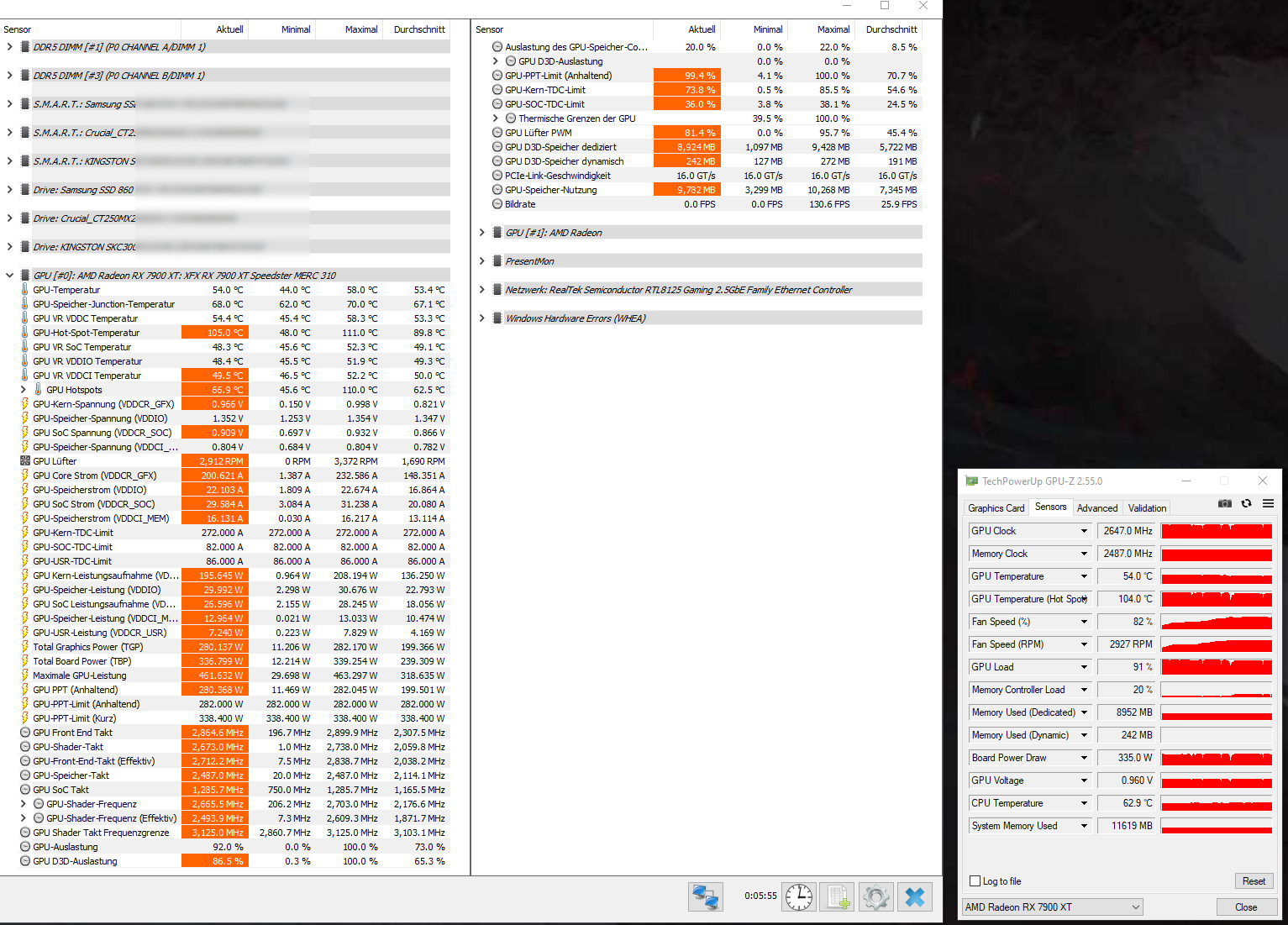The width and height of the screenshot is (1288, 925).
Task: Expand the GPU D3D-Auslastung sub-item
Action: pos(495,61)
